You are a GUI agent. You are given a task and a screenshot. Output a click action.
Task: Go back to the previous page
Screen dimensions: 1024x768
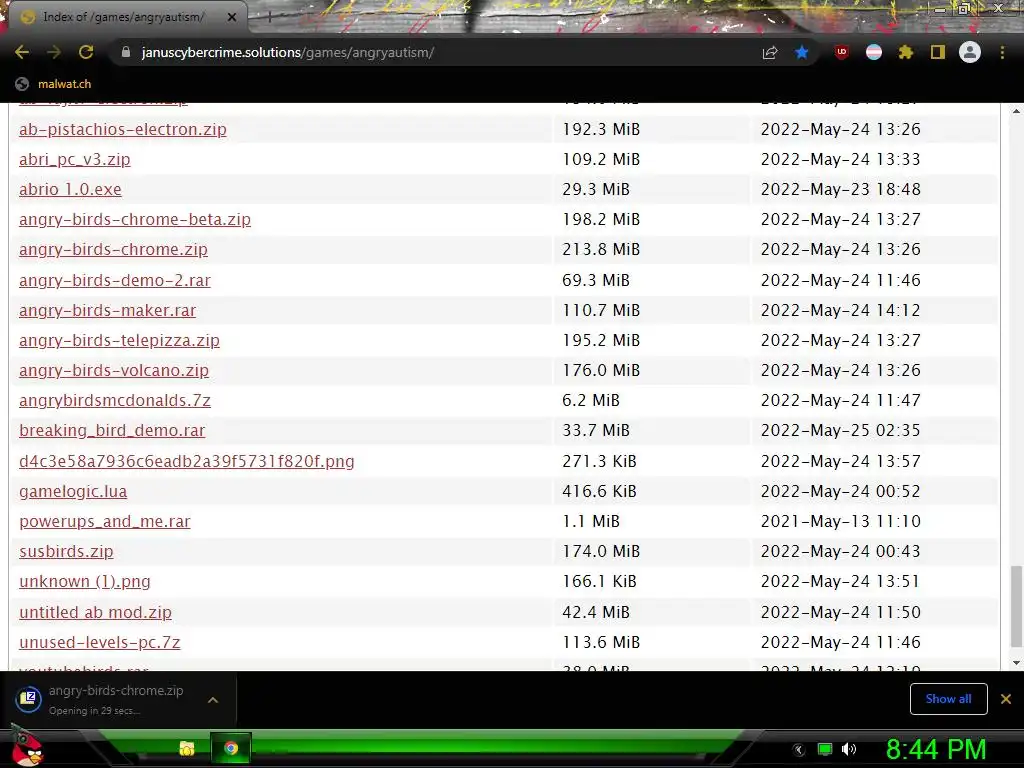22,52
